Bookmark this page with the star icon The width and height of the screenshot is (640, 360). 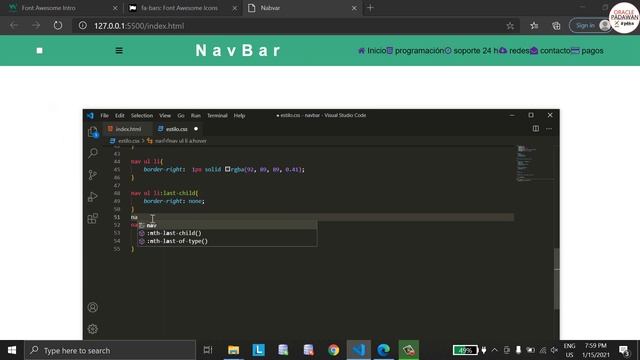510,26
